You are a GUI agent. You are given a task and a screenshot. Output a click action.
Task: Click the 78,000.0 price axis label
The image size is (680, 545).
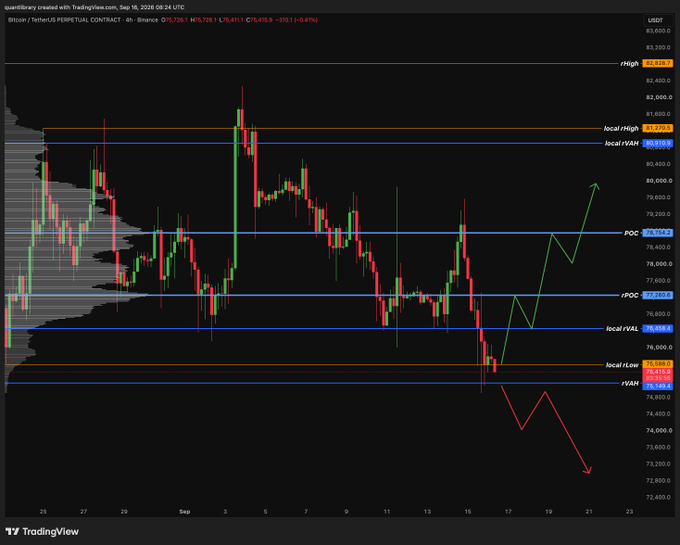pyautogui.click(x=658, y=264)
